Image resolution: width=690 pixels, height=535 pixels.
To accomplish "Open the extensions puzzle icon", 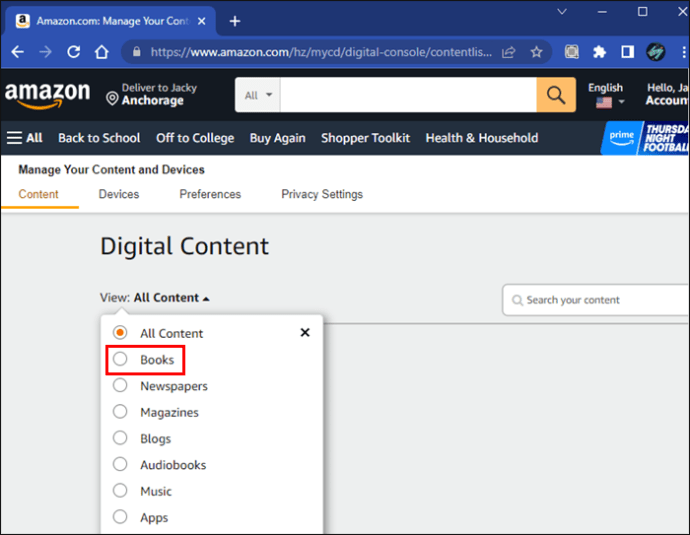I will 599,52.
